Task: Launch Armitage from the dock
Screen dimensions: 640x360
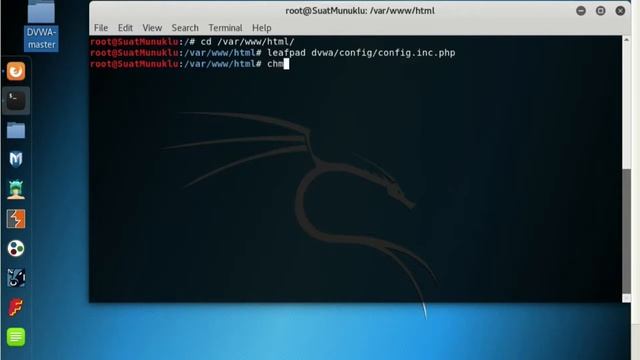Action: click(x=16, y=189)
